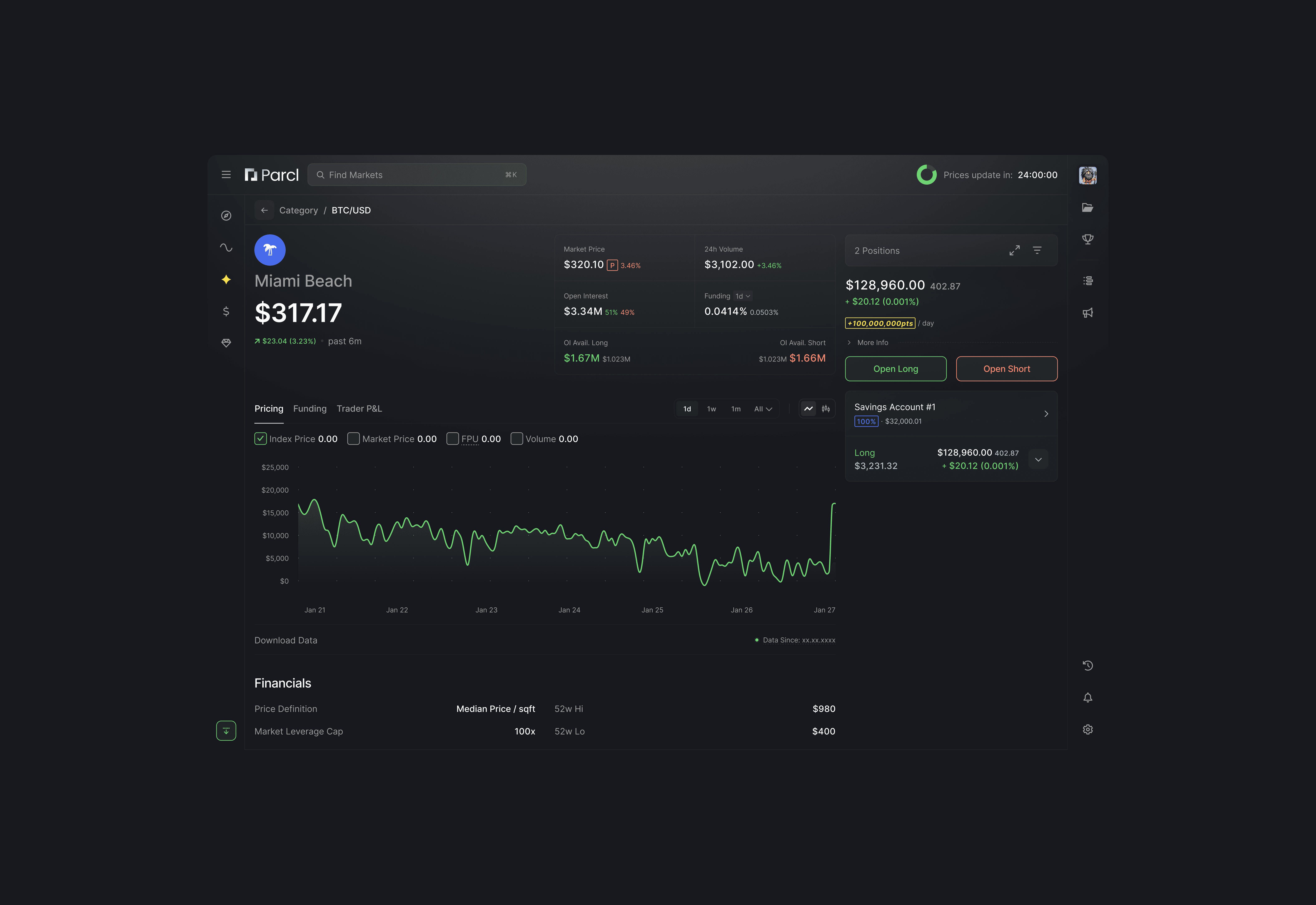The width and height of the screenshot is (1316, 905).
Task: Open the folder icon in right sidebar
Action: coord(1088,208)
